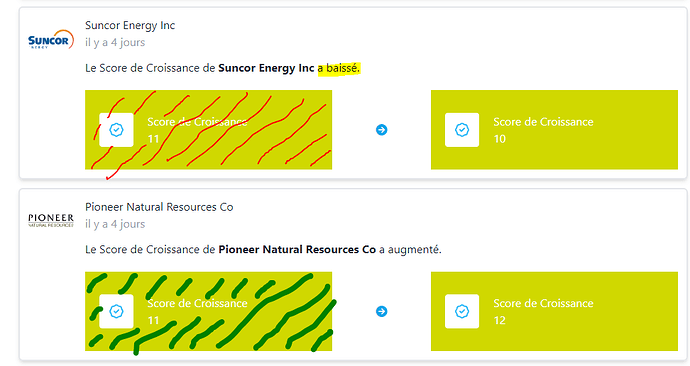This screenshot has width=690, height=366.
Task: Click the Pioneer Natural Resources logo
Action: pyautogui.click(x=51, y=220)
